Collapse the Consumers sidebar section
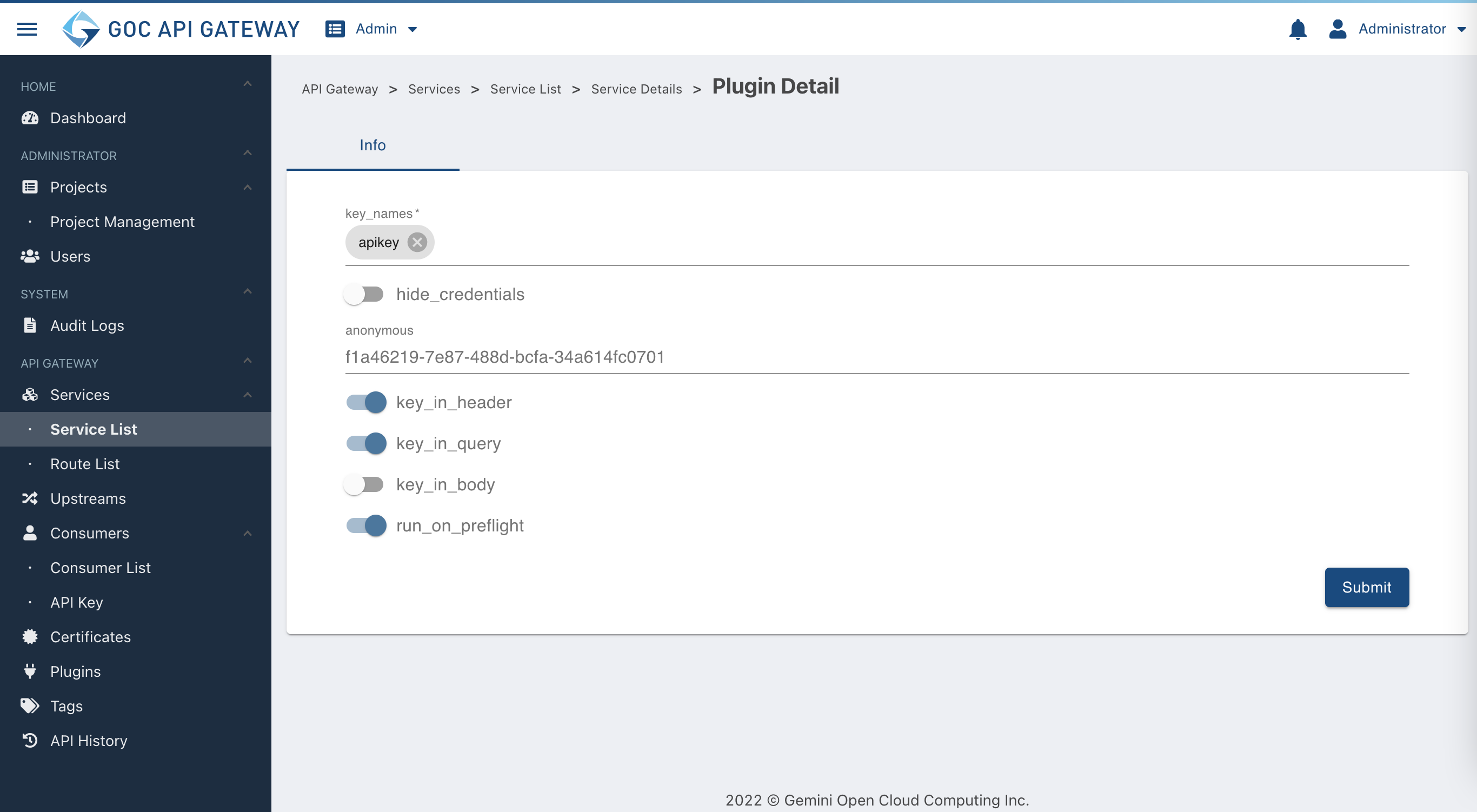1477x812 pixels. tap(247, 533)
